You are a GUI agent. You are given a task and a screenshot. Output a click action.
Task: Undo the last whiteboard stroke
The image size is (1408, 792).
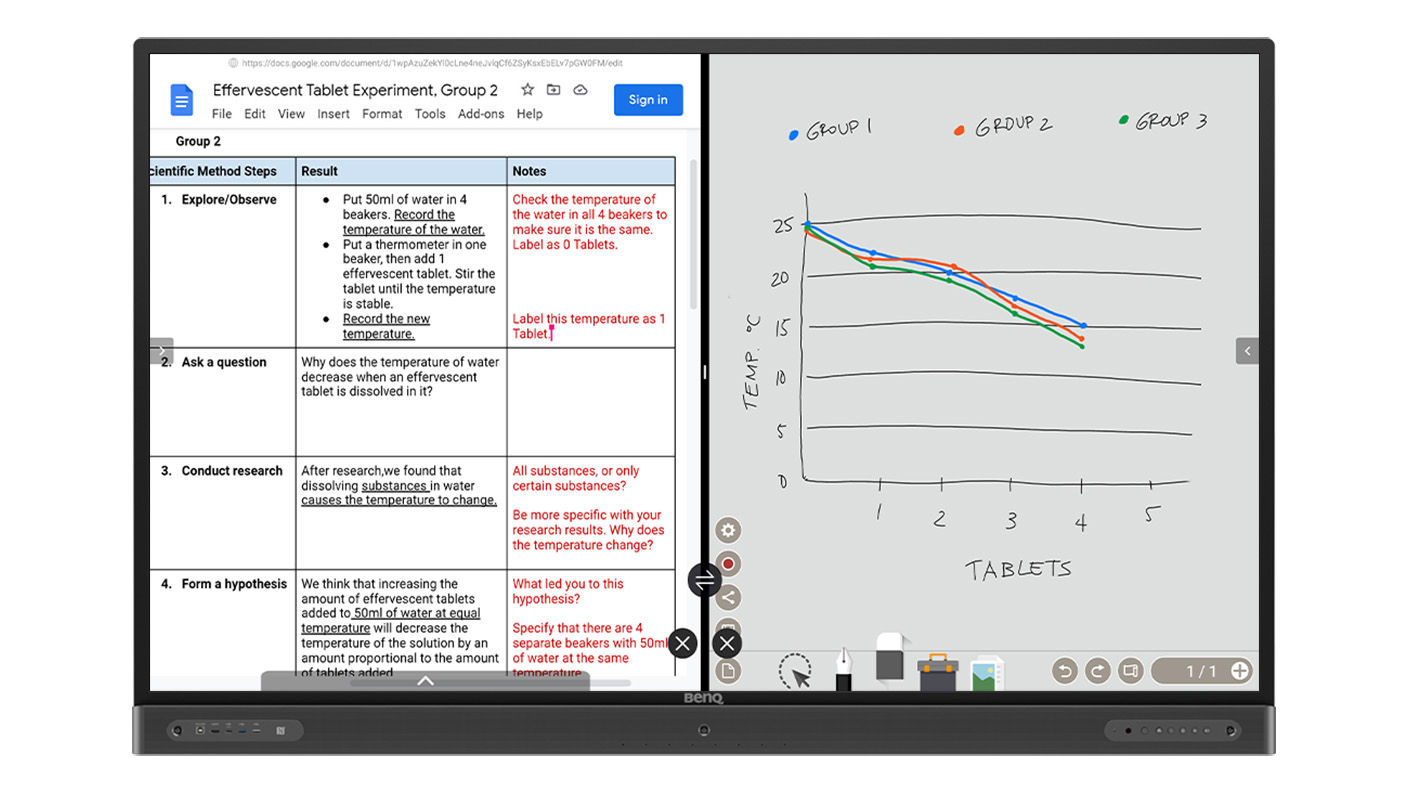[1064, 671]
